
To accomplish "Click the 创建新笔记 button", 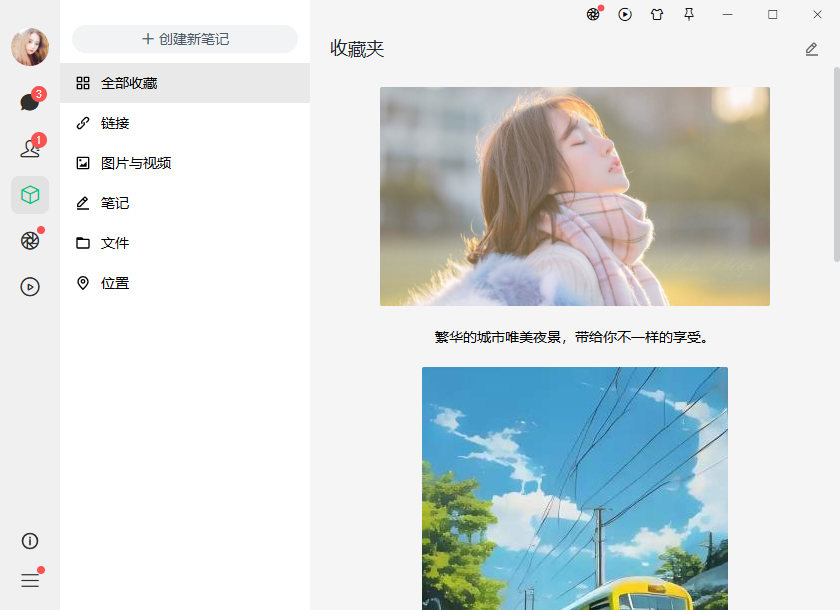I will [185, 39].
